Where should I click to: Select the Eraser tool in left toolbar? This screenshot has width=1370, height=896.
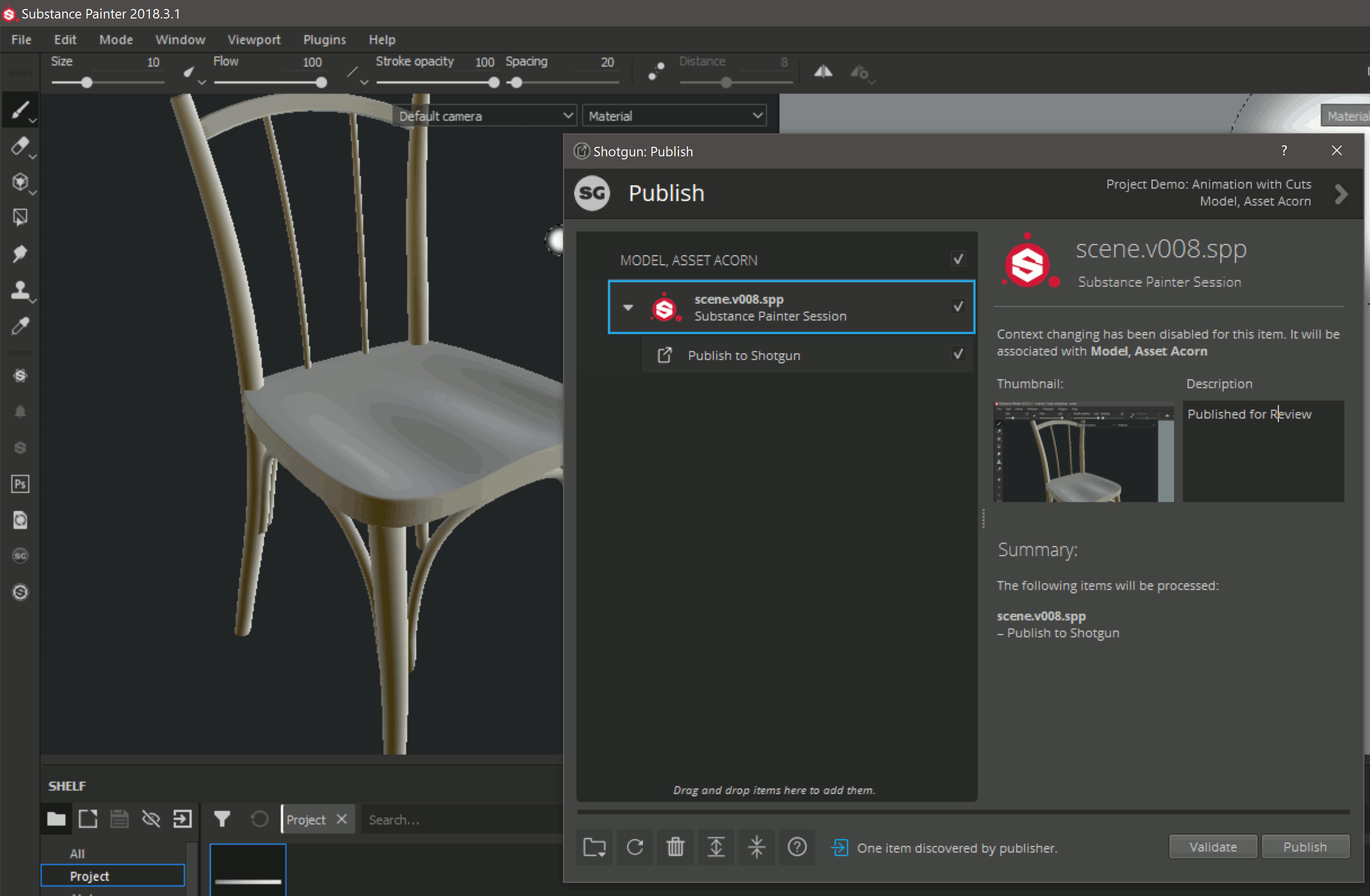tap(20, 146)
